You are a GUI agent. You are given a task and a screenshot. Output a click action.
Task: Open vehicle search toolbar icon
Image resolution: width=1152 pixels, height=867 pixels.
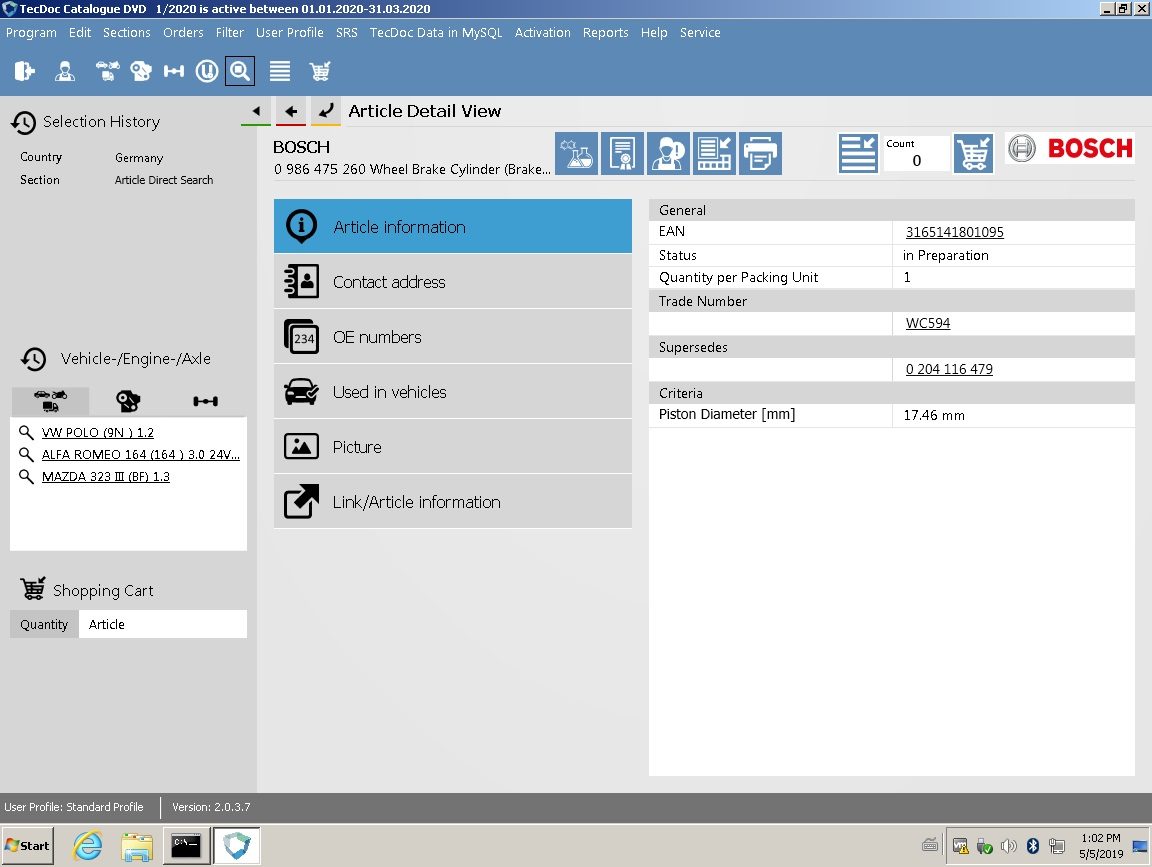coord(107,71)
